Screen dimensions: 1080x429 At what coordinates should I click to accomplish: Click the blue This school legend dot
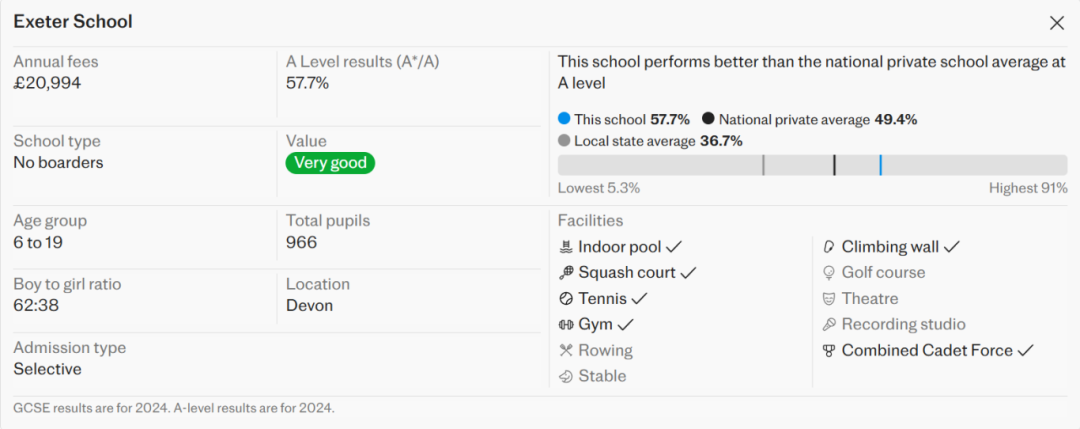click(564, 119)
